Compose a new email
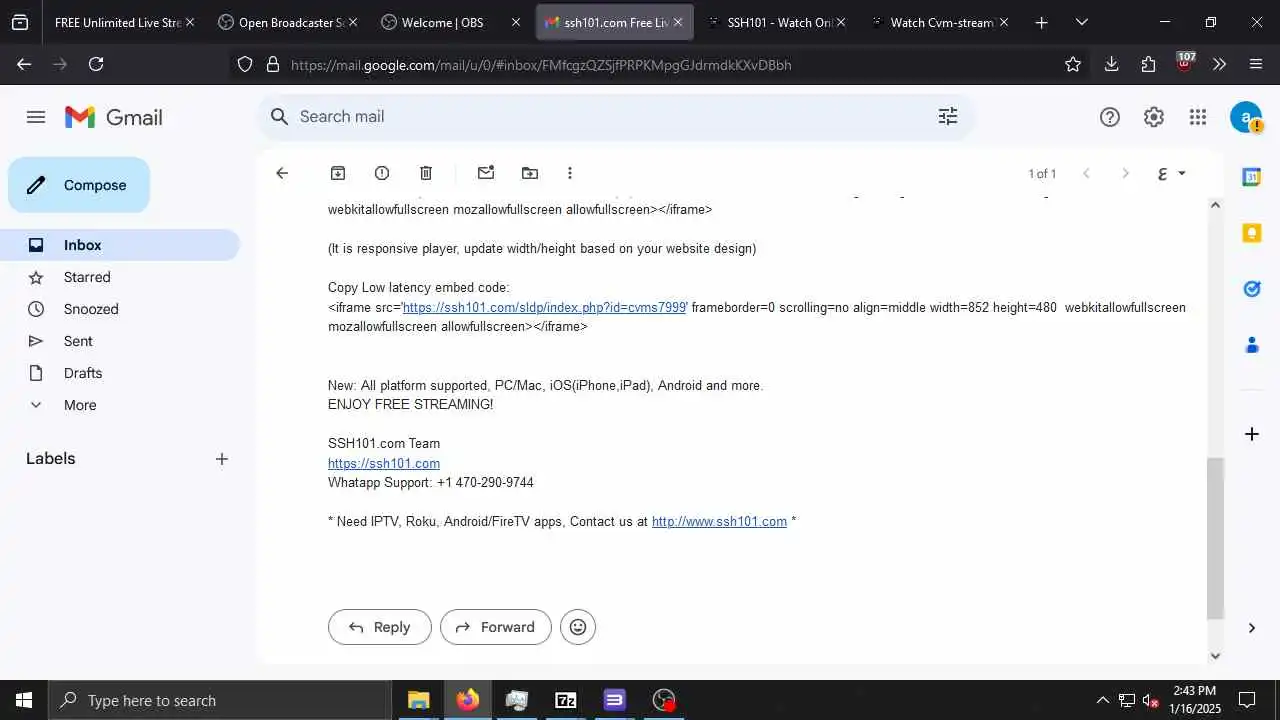This screenshot has height=720, width=1280. pos(79,185)
